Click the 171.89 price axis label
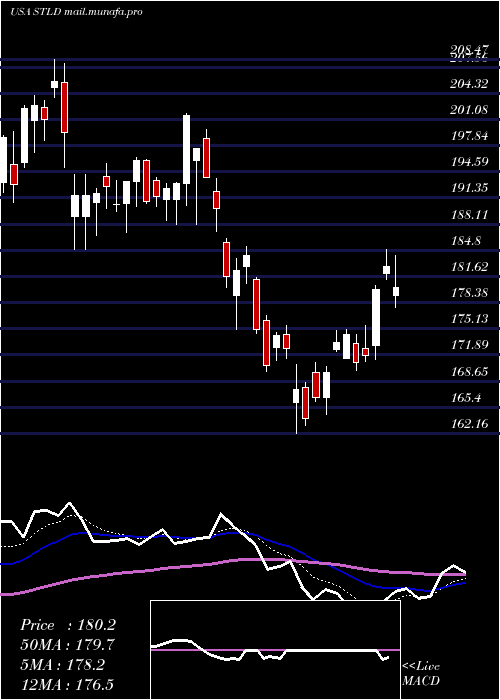This screenshot has height=700, width=500. [469, 345]
